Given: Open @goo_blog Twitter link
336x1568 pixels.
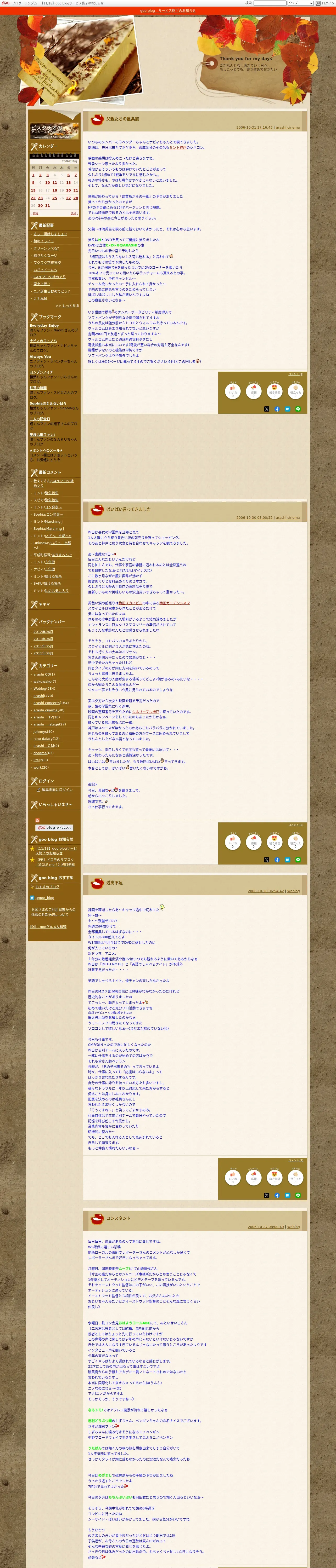Looking at the screenshot, I should (x=44, y=898).
